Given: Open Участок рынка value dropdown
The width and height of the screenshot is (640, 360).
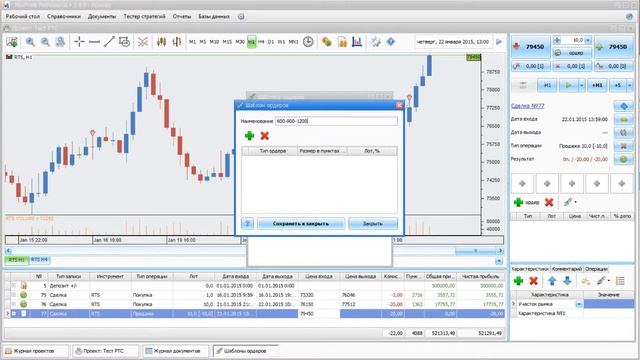Looking at the screenshot, I should (579, 304).
